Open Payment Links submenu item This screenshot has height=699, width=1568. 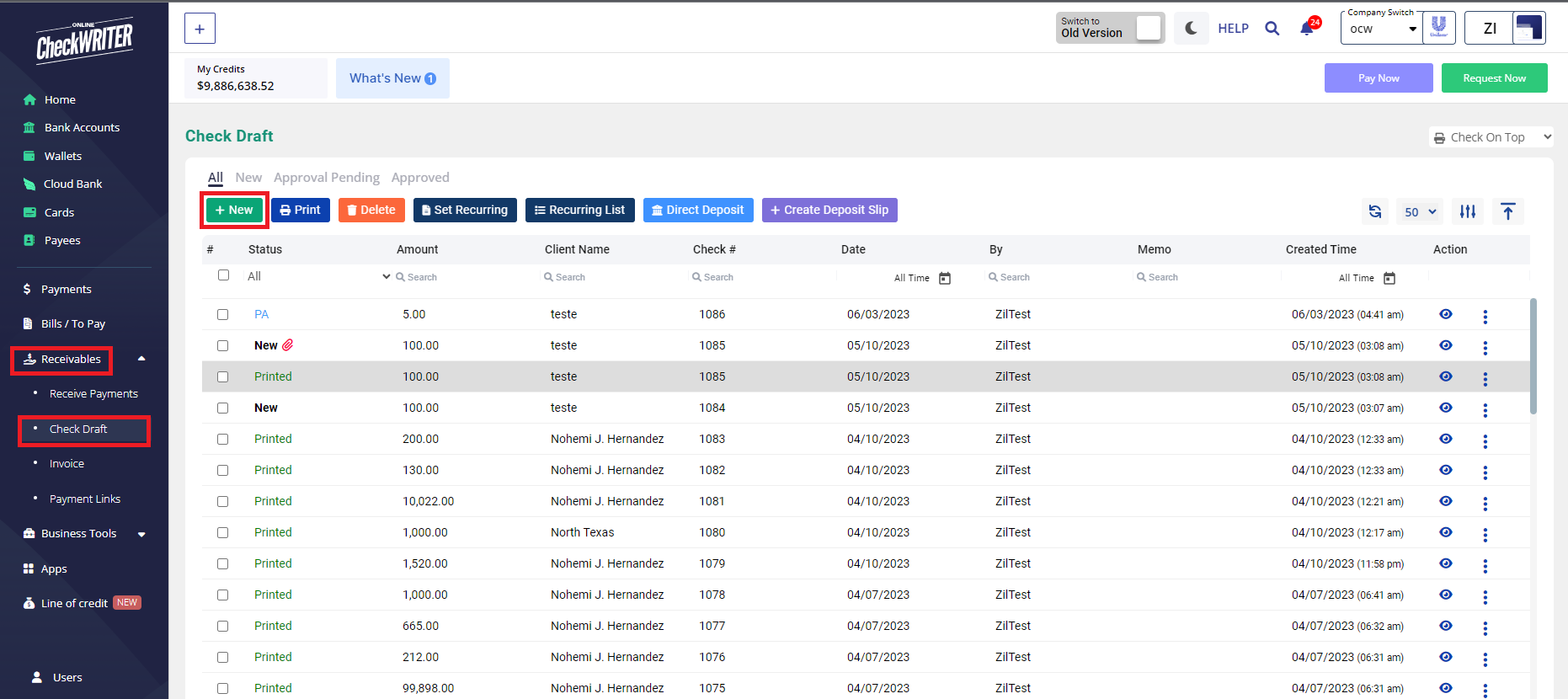[85, 499]
